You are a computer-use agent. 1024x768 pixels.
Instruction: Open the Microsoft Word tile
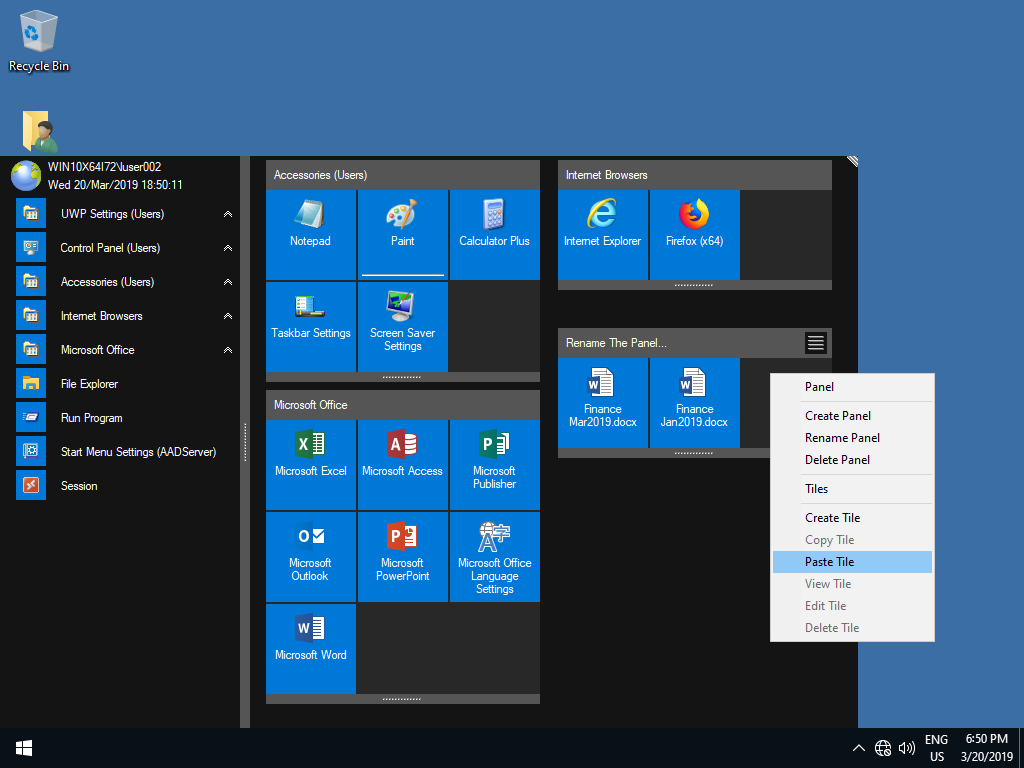(310, 648)
